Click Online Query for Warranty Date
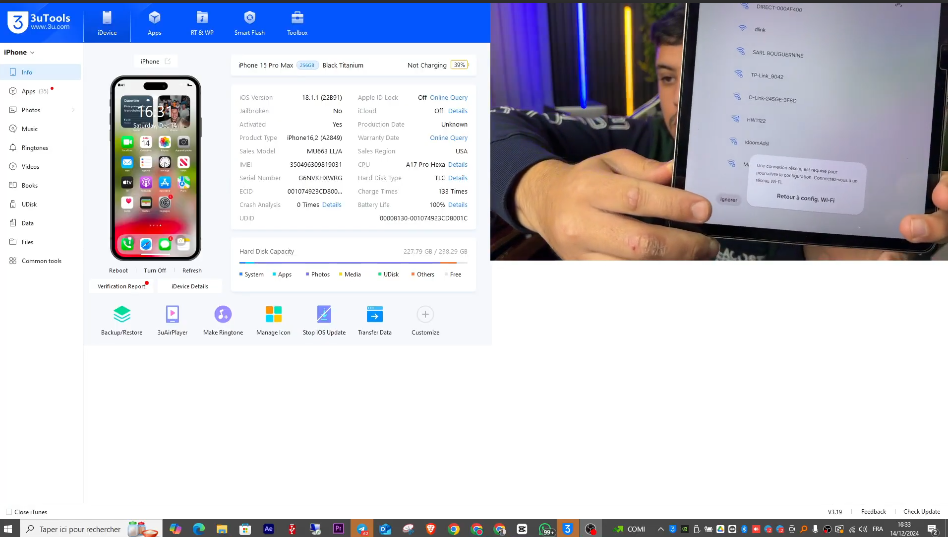 point(449,138)
